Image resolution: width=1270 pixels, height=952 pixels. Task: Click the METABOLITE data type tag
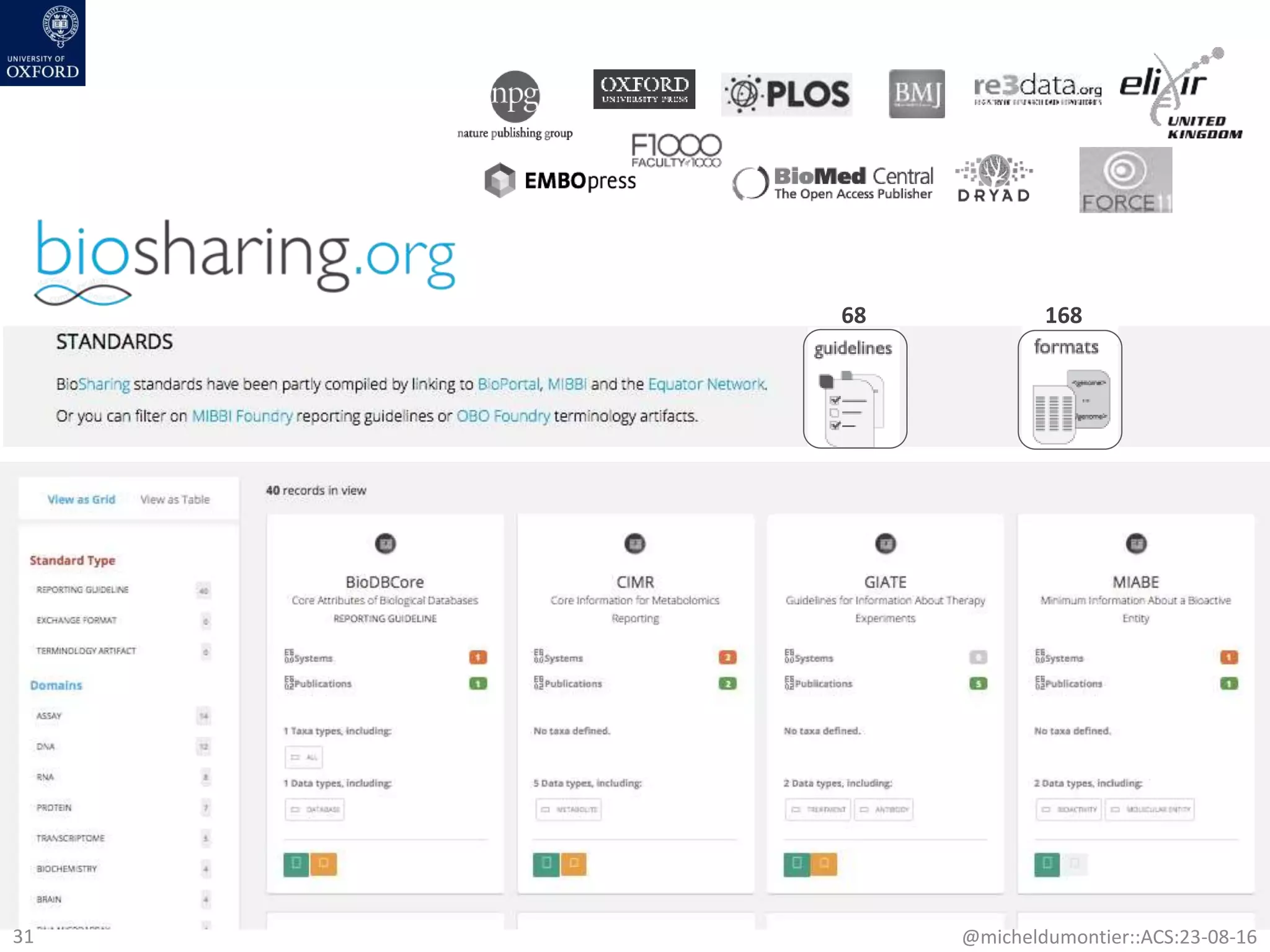(569, 809)
